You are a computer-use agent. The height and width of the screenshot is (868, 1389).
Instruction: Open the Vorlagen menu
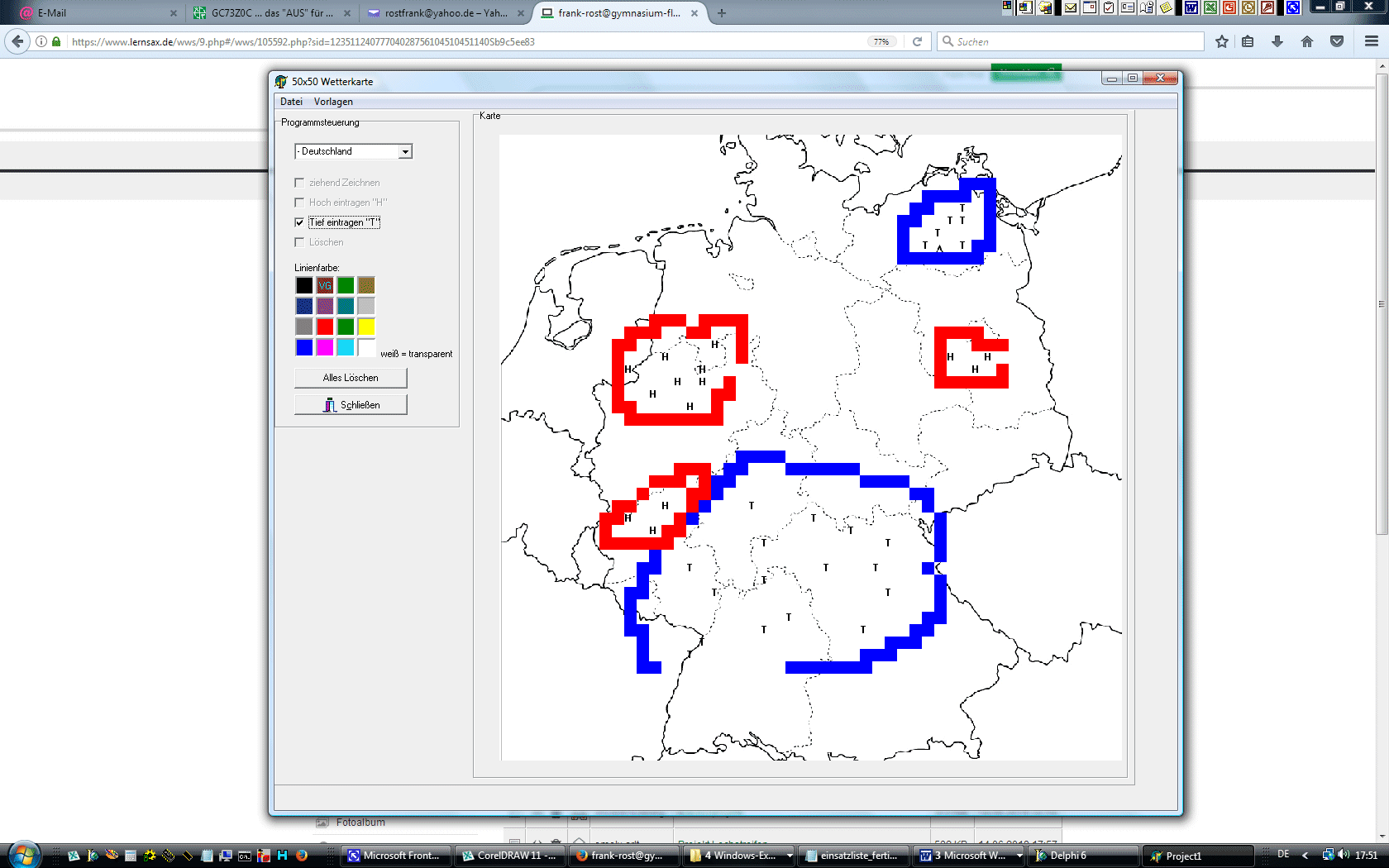coord(333,102)
